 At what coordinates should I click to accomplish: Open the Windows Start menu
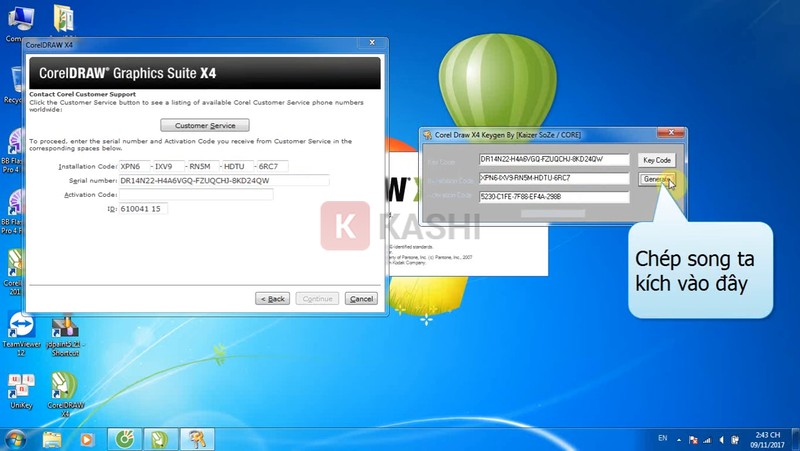point(14,439)
